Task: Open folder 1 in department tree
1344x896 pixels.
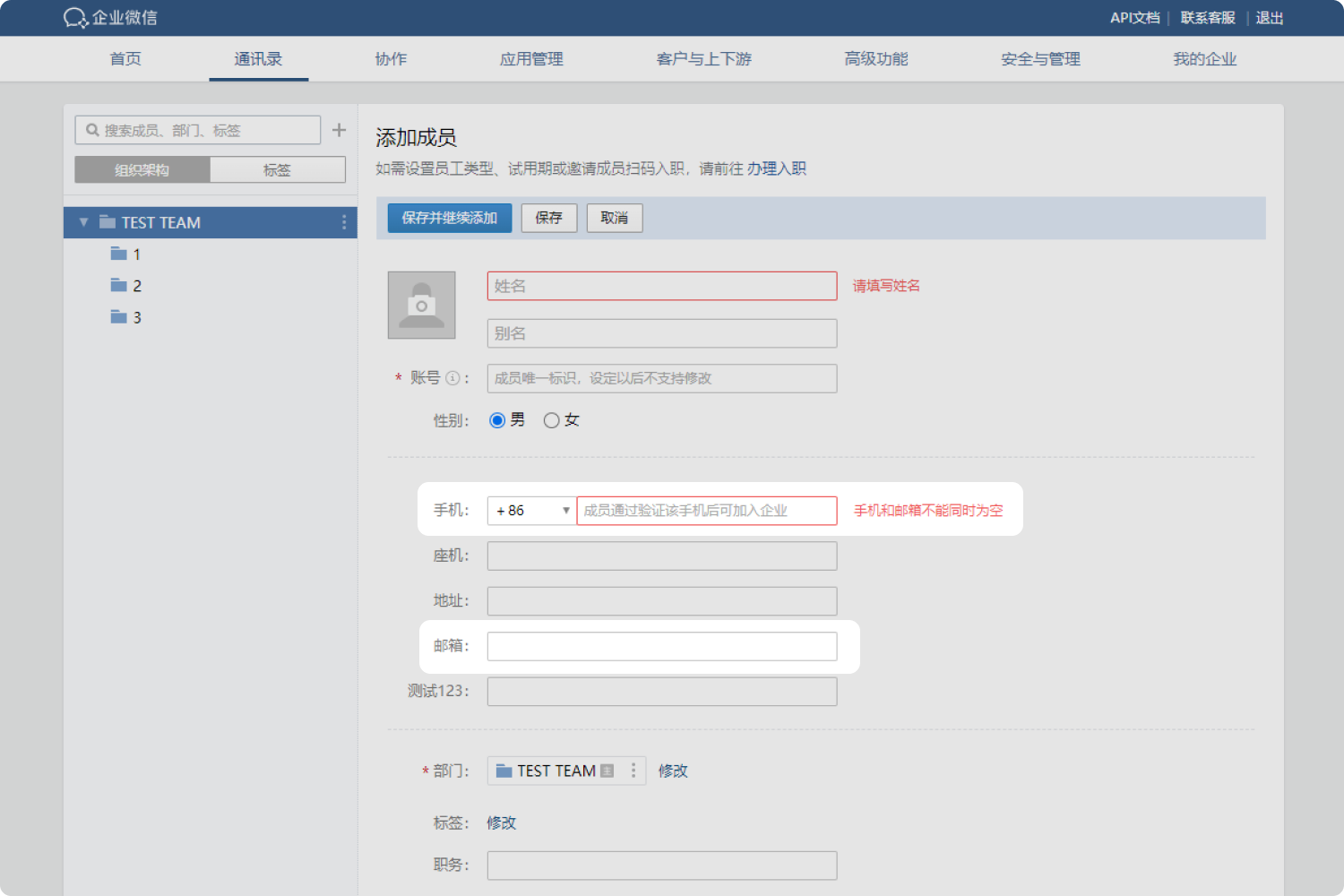Action: (126, 254)
